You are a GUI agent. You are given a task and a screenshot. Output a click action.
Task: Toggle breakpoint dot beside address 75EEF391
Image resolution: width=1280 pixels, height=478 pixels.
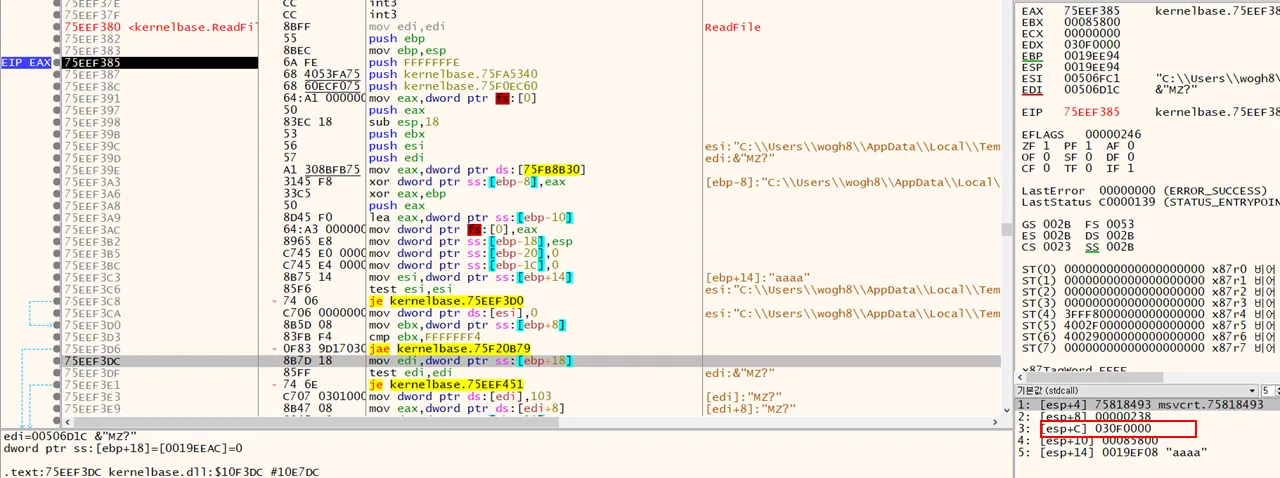pyautogui.click(x=58, y=99)
